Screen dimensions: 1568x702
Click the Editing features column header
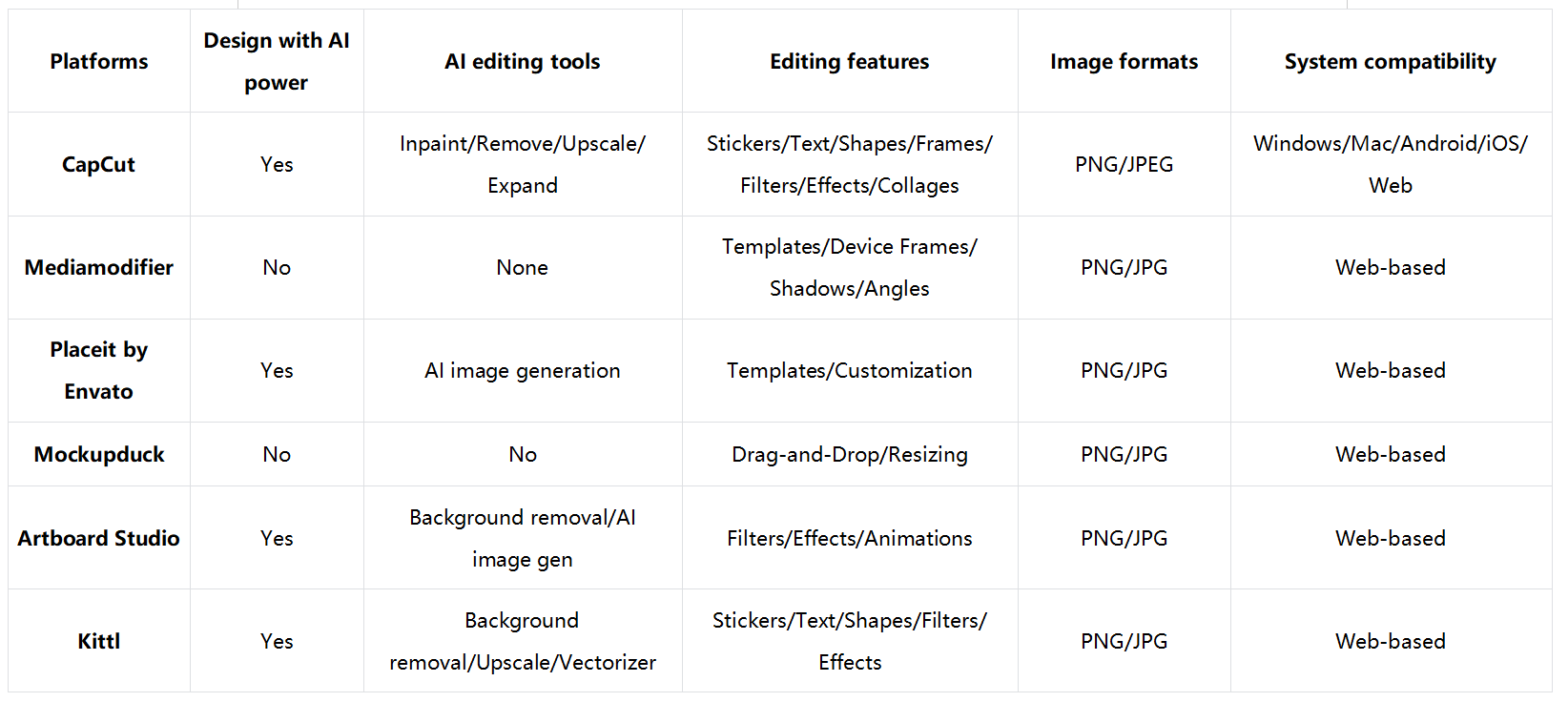pos(850,61)
